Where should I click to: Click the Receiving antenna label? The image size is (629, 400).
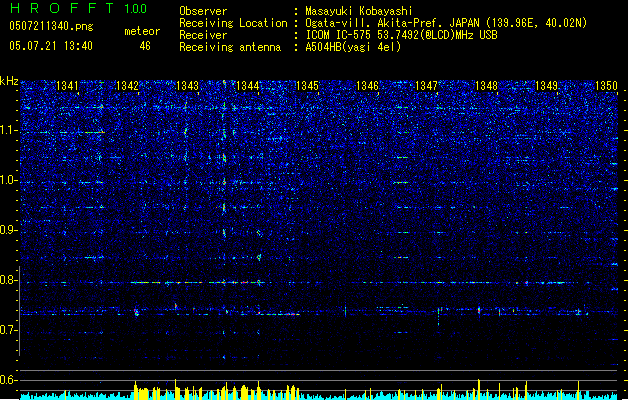point(230,47)
